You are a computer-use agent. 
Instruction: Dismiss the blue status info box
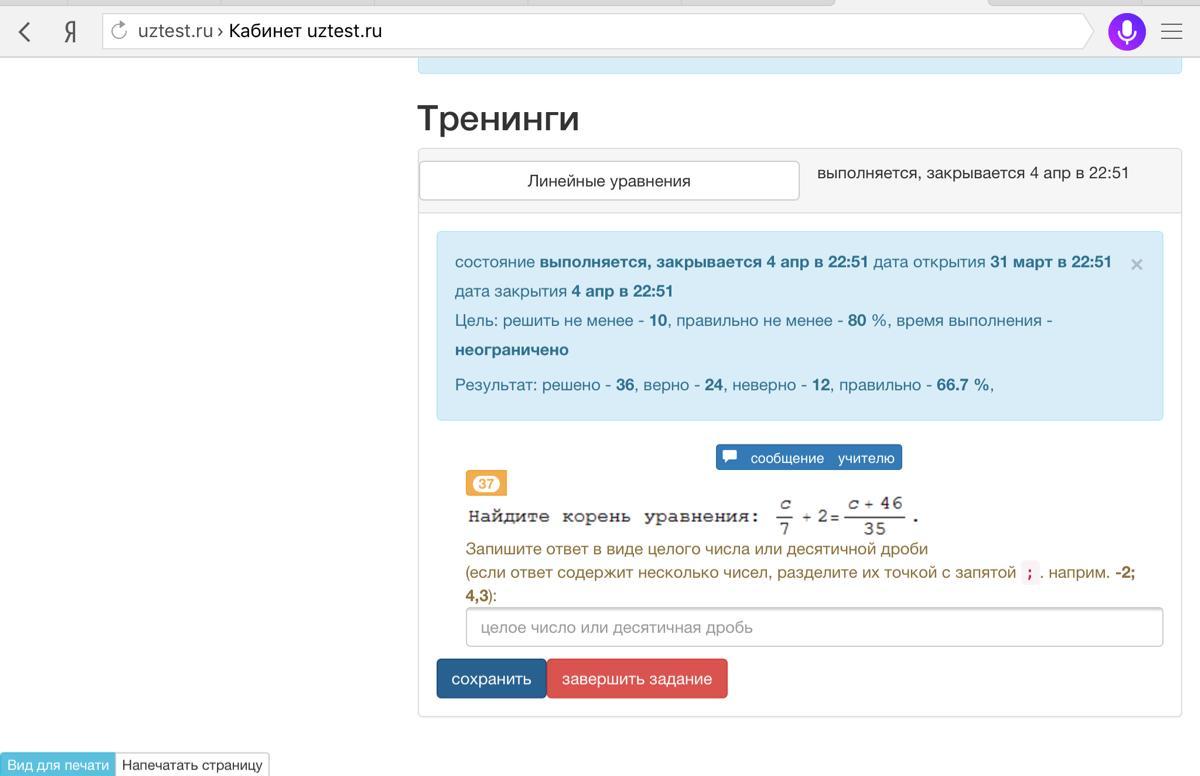point(1136,264)
